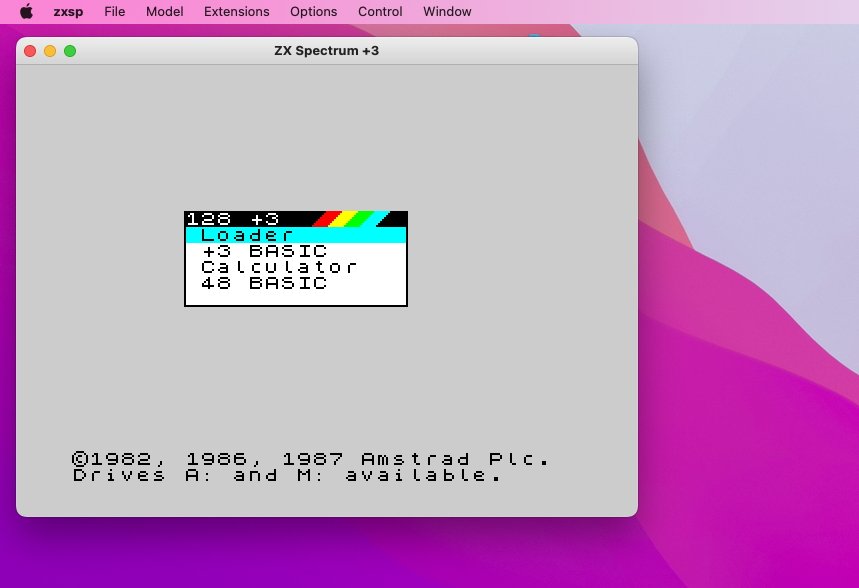Open the File menu
The height and width of the screenshot is (588, 859).
point(114,12)
